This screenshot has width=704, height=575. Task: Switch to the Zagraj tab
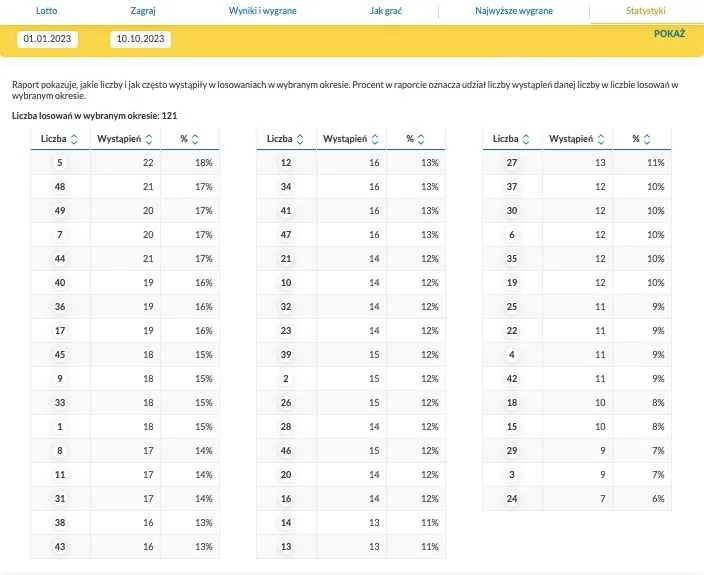tap(143, 10)
